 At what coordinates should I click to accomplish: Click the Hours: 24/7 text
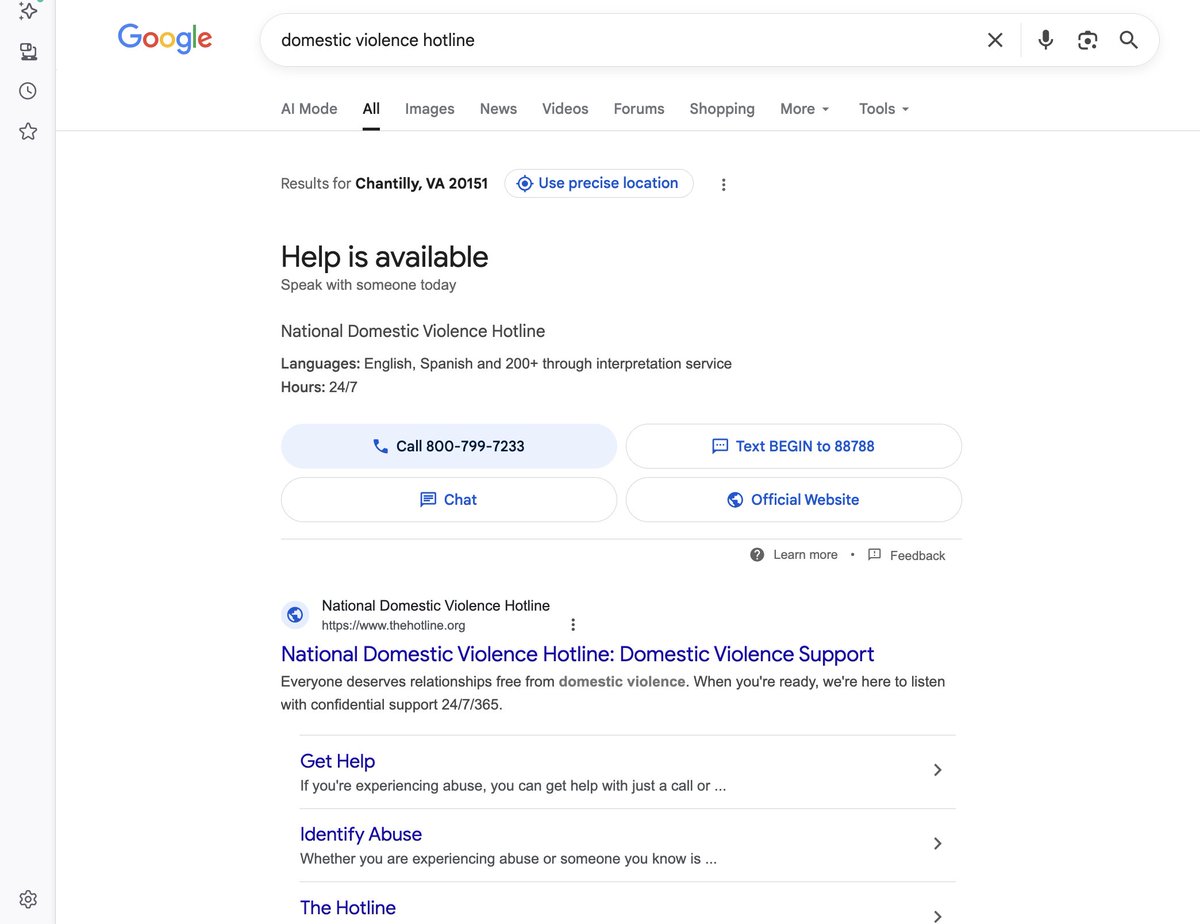tap(319, 387)
